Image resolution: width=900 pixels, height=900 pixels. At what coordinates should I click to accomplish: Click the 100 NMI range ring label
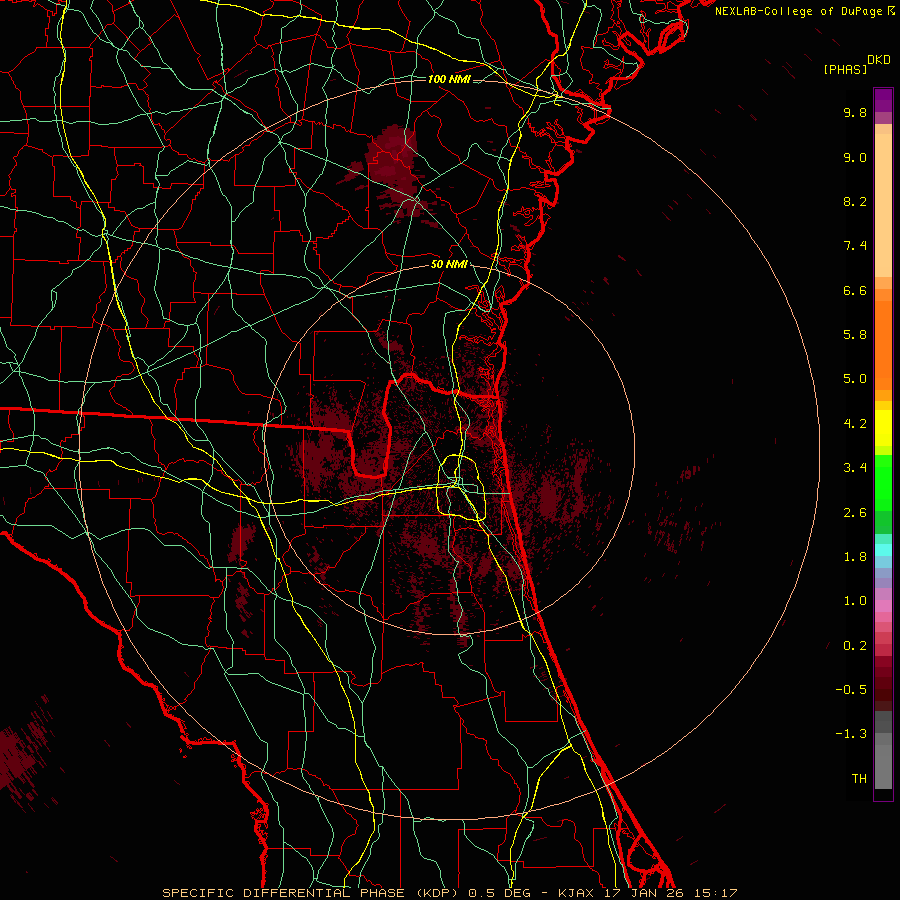(x=449, y=79)
